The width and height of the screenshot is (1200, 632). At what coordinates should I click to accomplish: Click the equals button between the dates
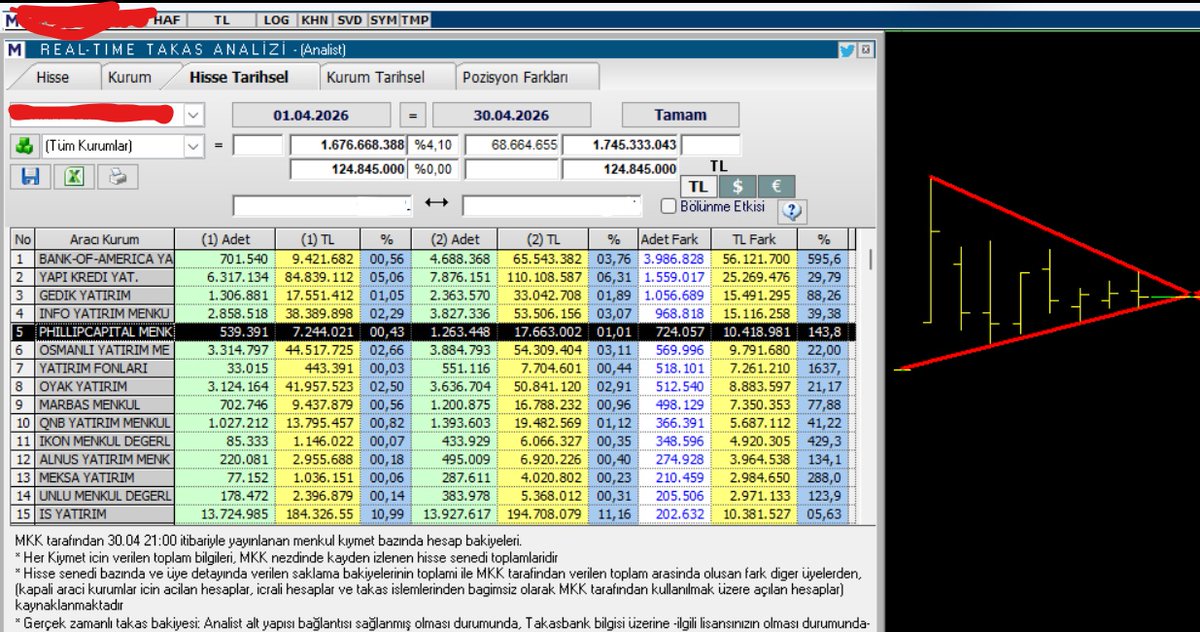click(411, 115)
